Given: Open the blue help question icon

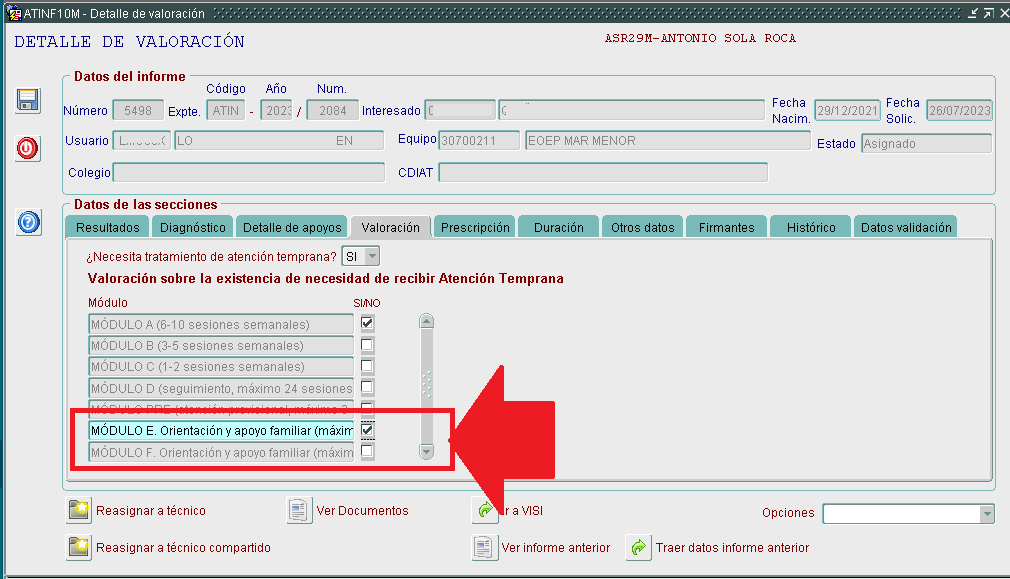Looking at the screenshot, I should pyautogui.click(x=28, y=222).
